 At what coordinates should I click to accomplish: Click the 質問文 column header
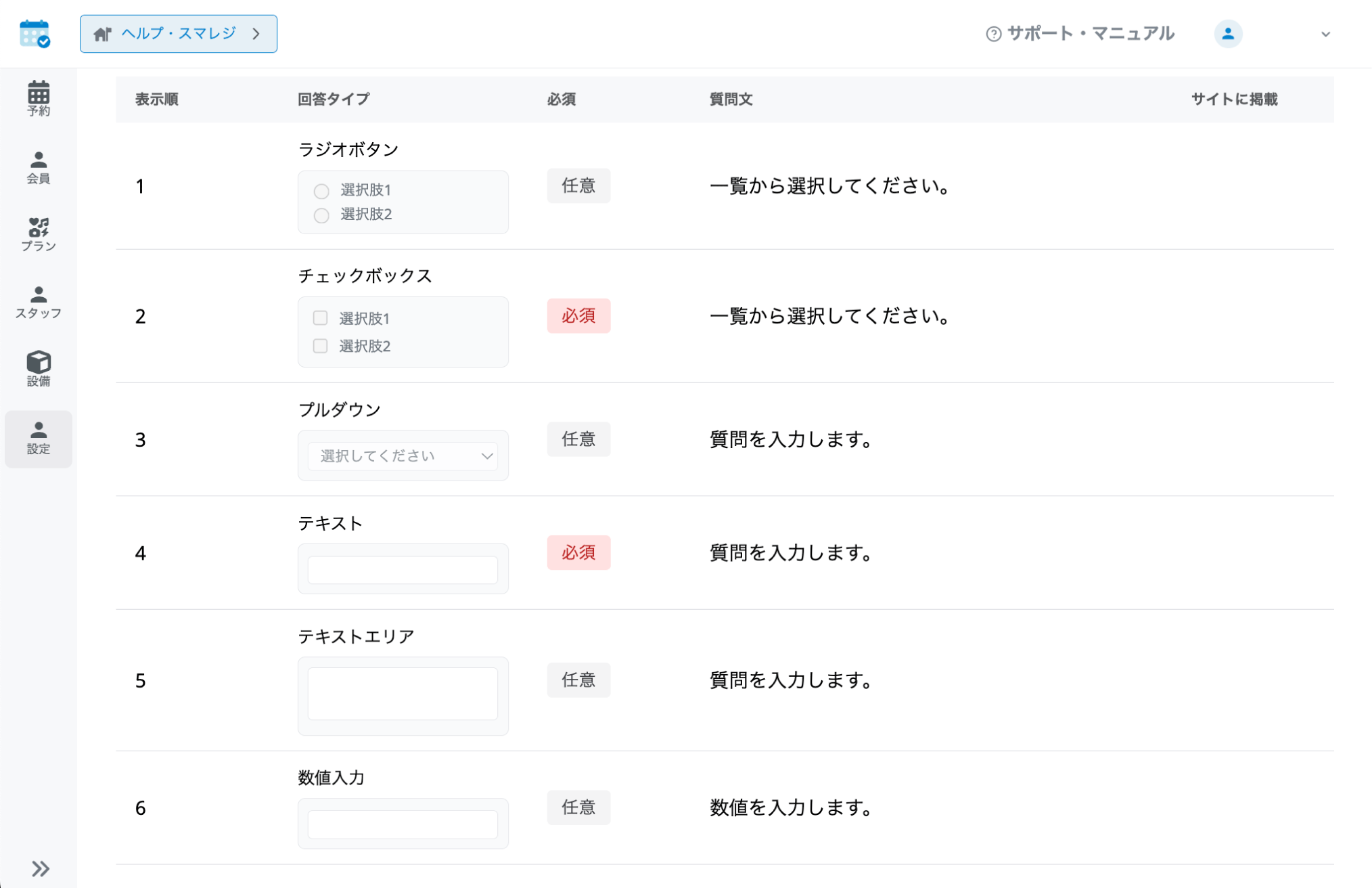(731, 99)
